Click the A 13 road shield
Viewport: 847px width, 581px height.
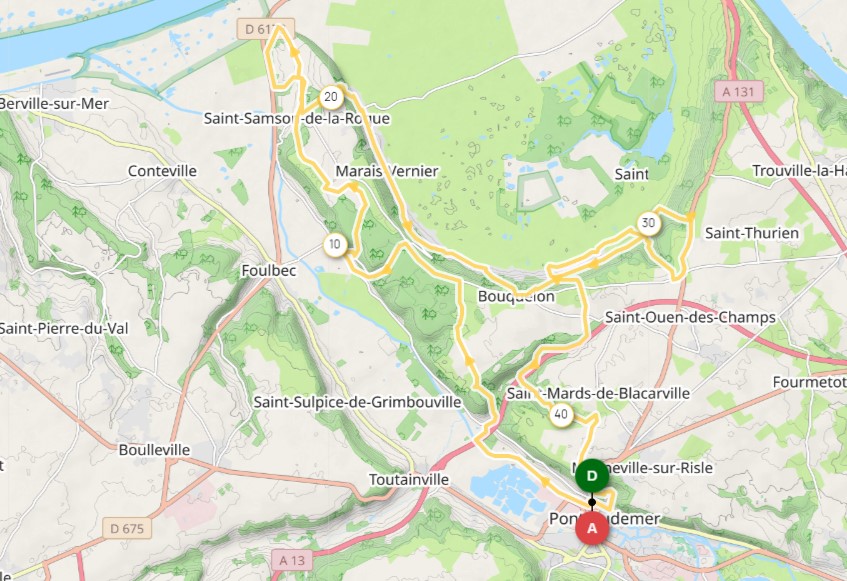(292, 560)
